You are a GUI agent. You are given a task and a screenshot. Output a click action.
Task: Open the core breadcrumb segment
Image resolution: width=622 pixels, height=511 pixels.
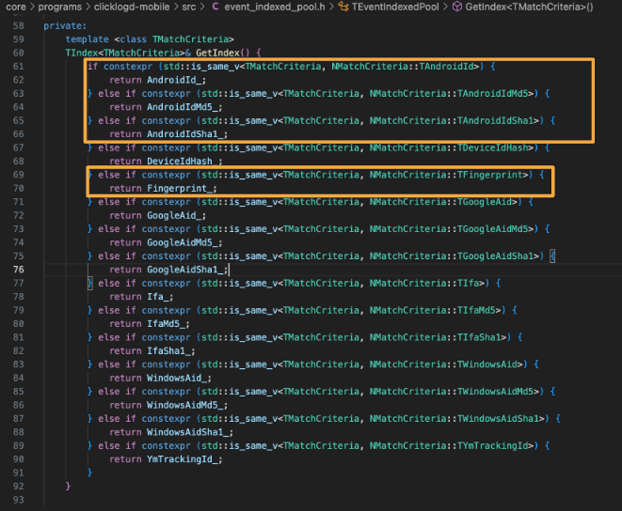coord(15,7)
